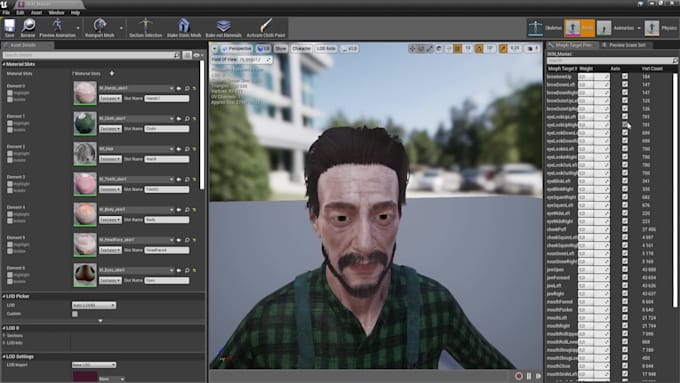Click the Activate Cloth Paint icon

[x=266, y=25]
